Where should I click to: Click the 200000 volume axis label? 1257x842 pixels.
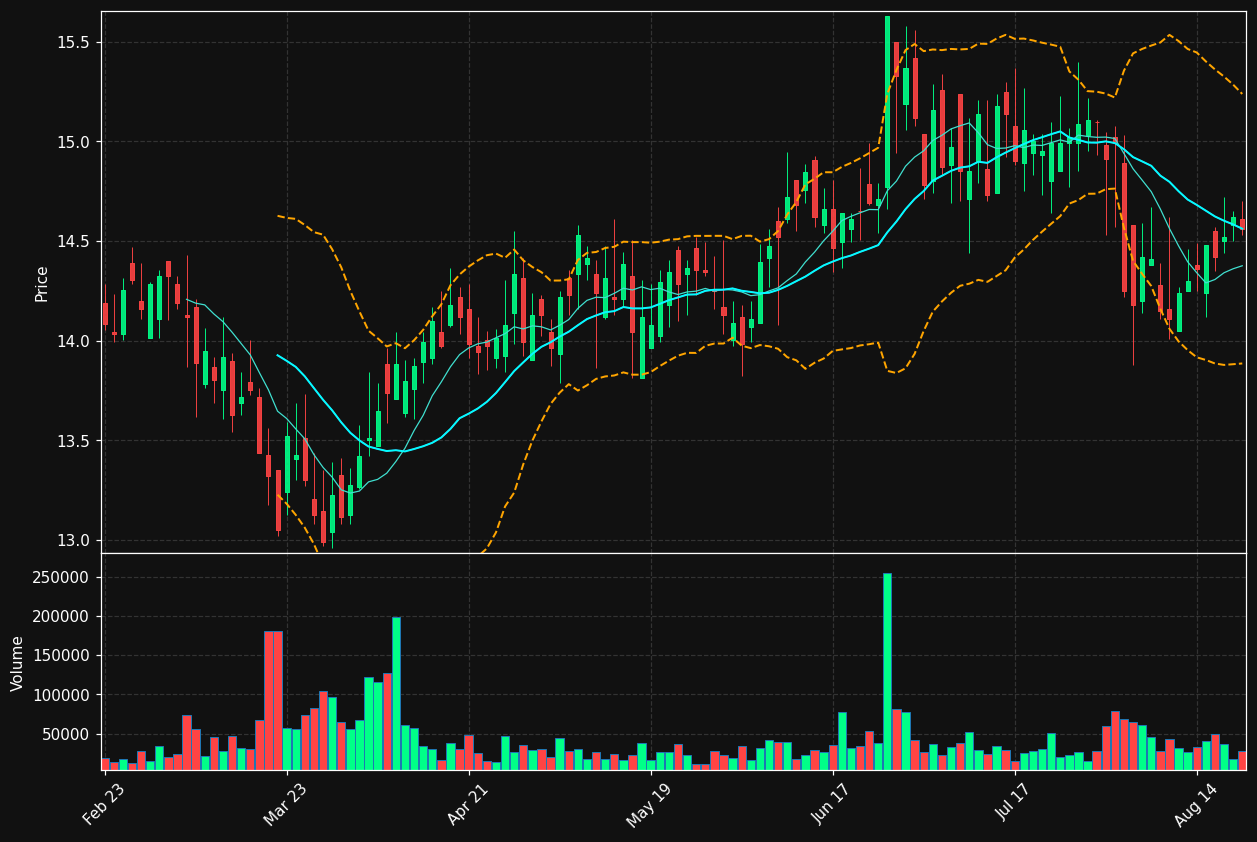coord(62,617)
